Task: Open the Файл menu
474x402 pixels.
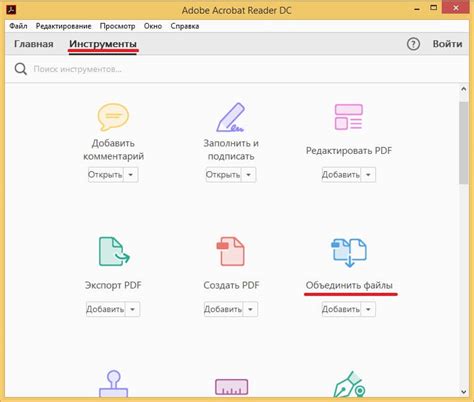Action: tap(18, 26)
